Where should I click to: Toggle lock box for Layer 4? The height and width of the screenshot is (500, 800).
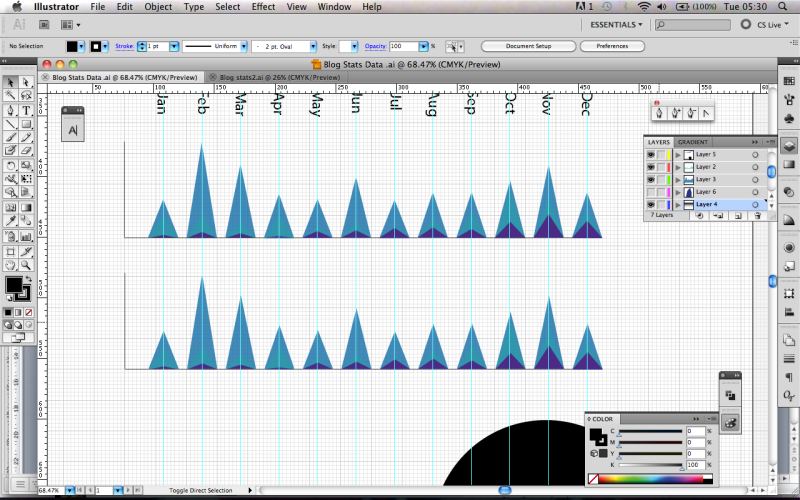click(661, 205)
